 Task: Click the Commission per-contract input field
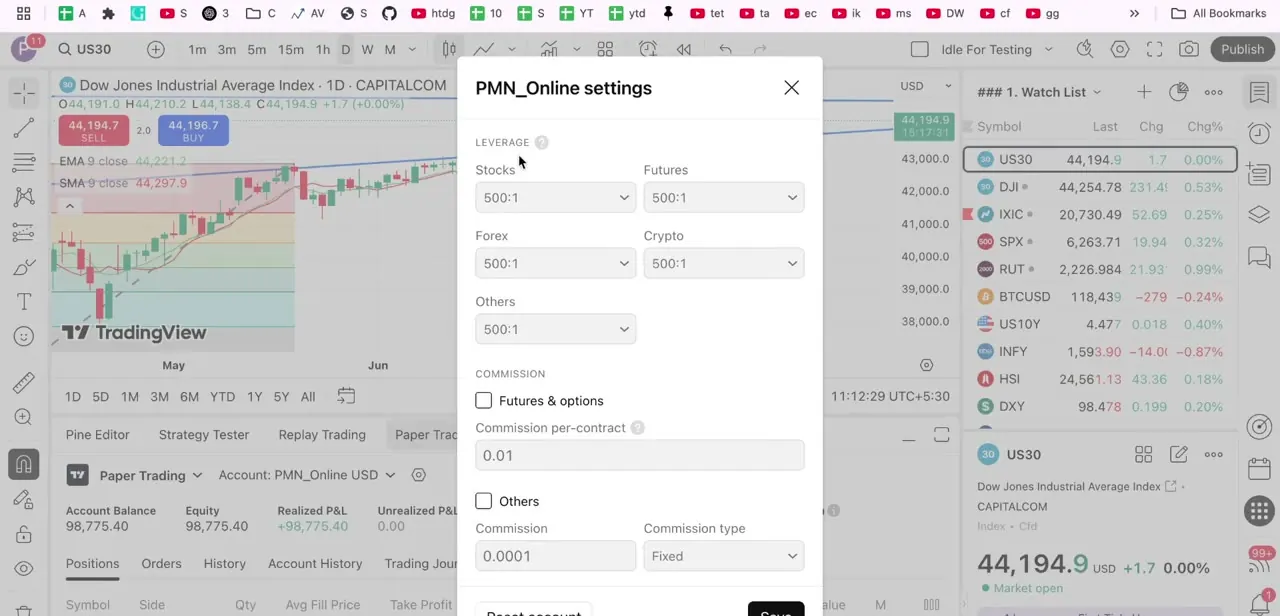tap(640, 455)
